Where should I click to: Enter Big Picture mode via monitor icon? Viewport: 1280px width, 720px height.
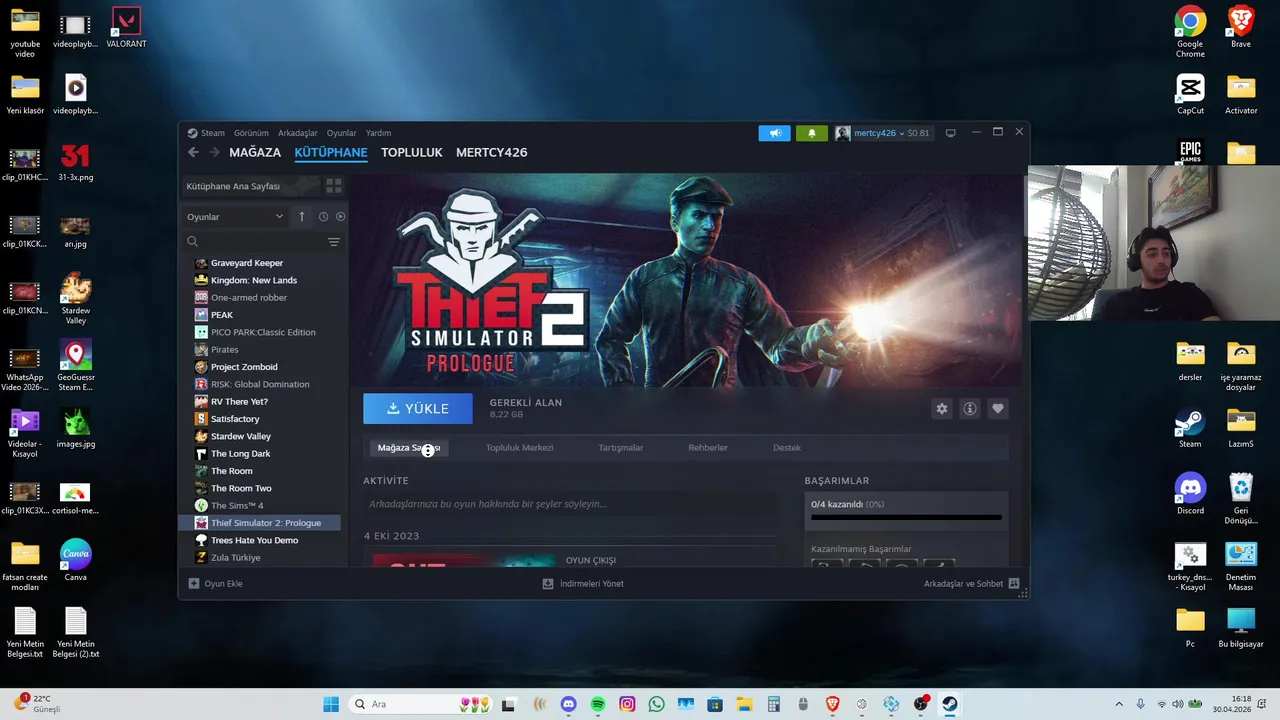pyautogui.click(x=950, y=133)
